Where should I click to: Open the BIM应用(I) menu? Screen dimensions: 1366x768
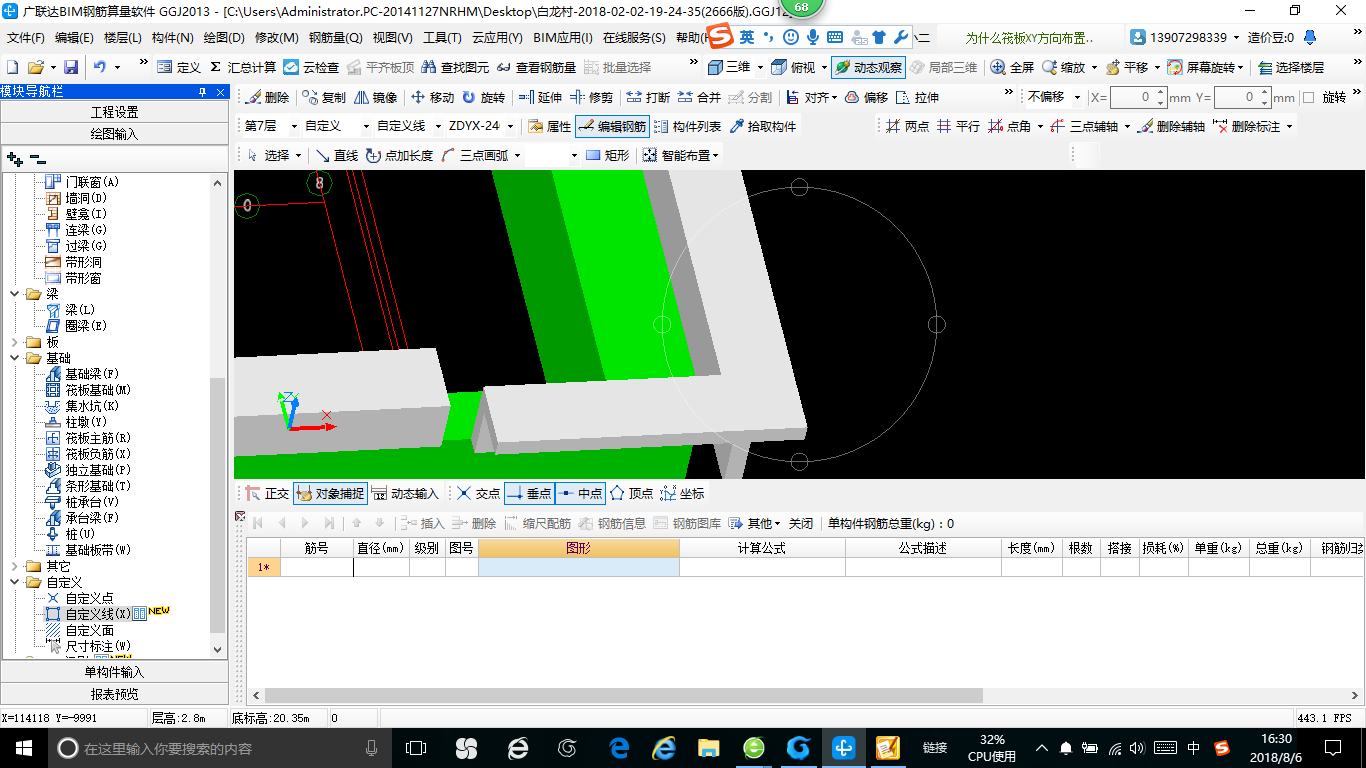click(x=562, y=38)
